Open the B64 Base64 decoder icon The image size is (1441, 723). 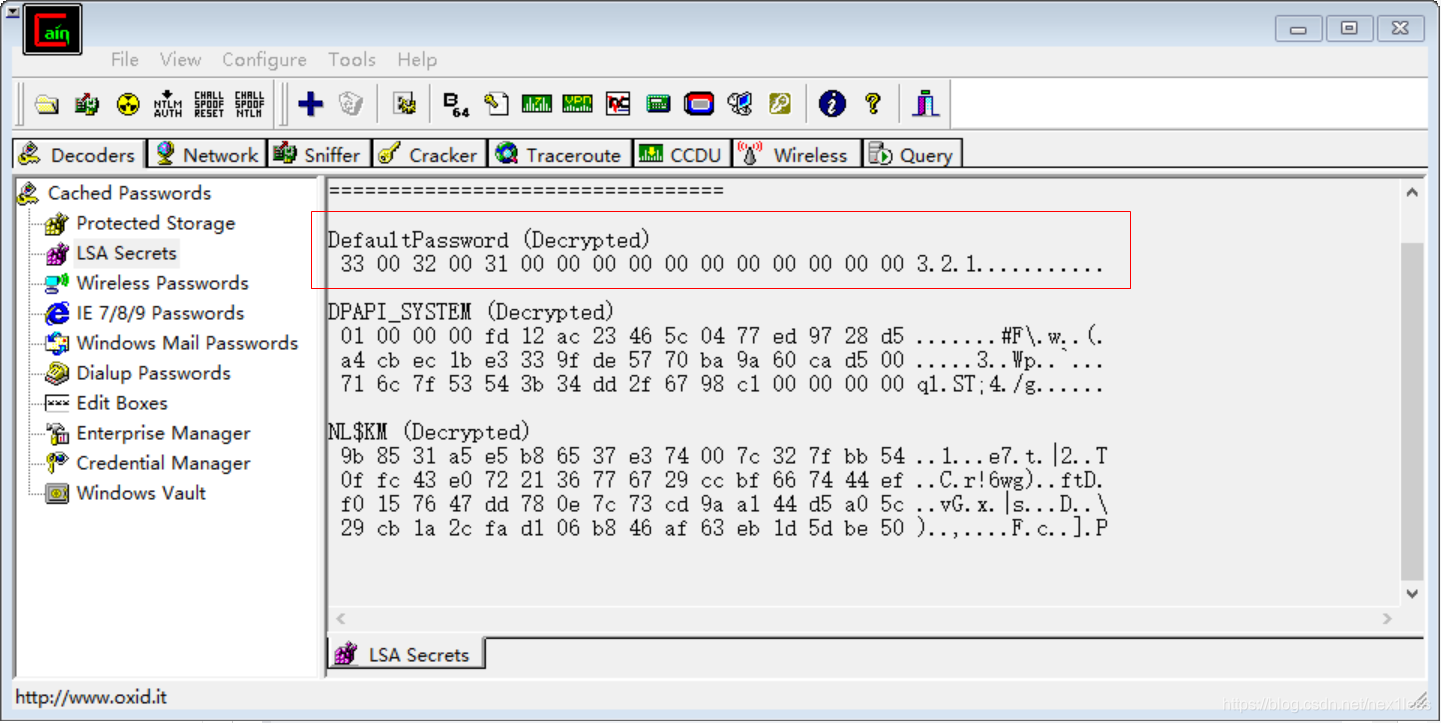(456, 103)
